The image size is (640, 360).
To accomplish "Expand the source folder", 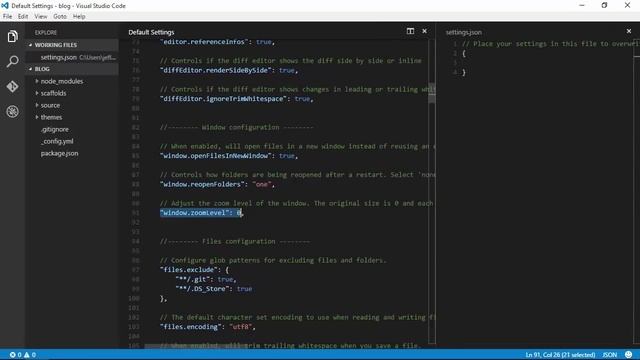I will click(37, 105).
